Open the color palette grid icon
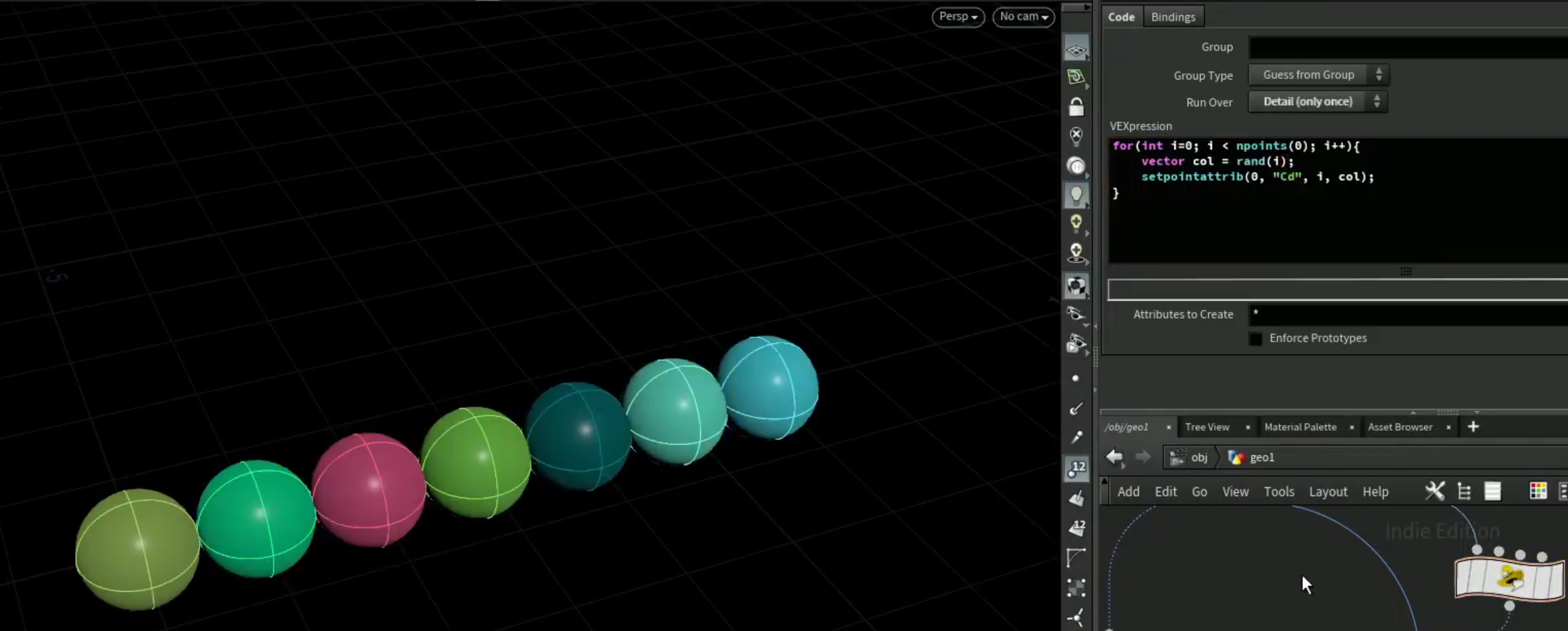1568x631 pixels. click(x=1538, y=491)
